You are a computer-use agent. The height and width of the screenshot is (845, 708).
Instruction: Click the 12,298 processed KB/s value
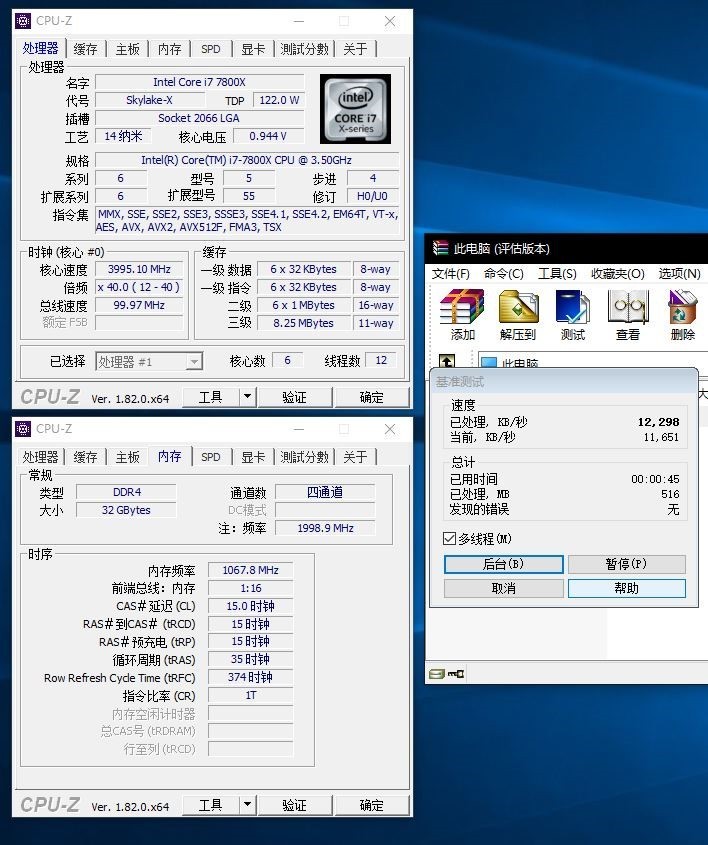point(658,422)
